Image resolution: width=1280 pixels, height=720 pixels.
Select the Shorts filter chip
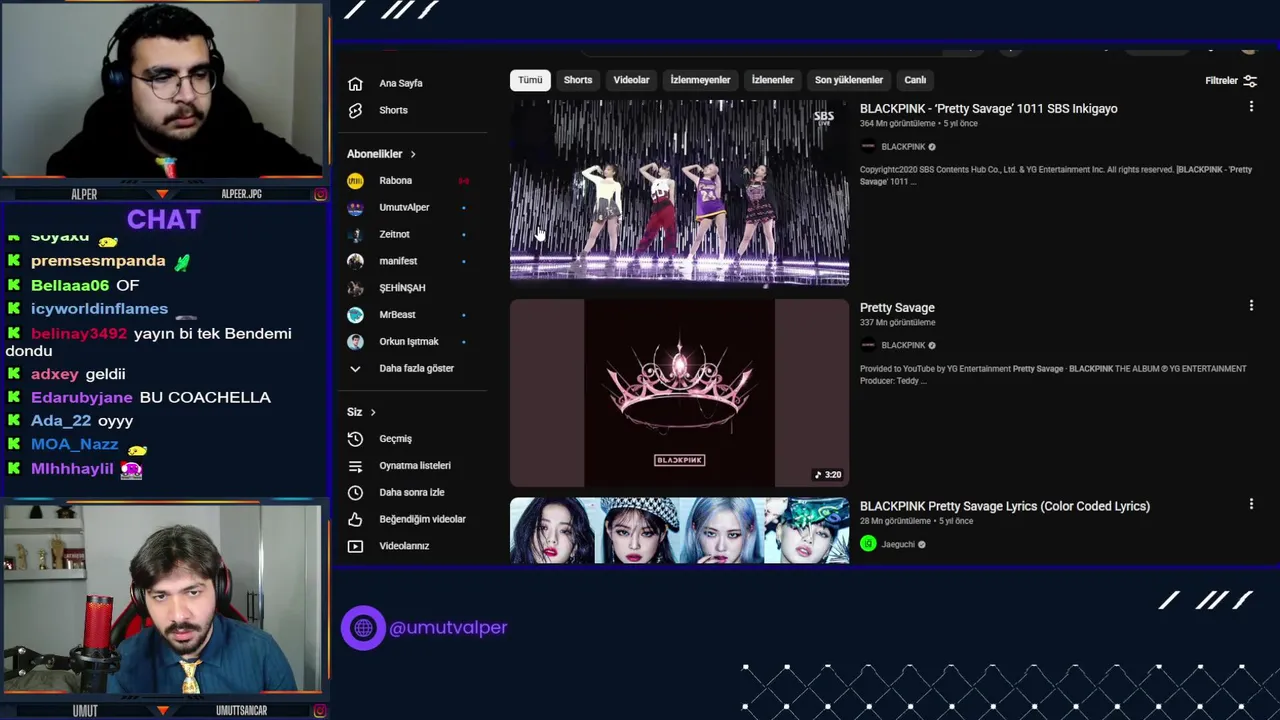pos(578,80)
